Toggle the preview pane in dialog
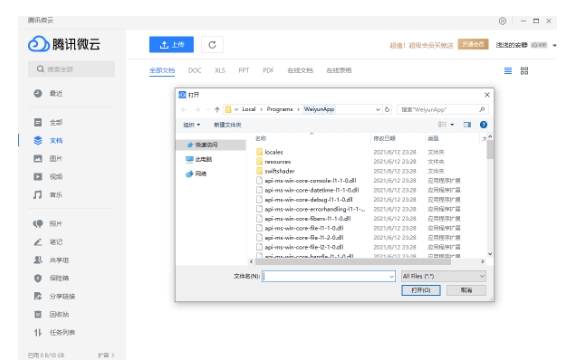Viewport: 588px width, 360px height. (467, 125)
